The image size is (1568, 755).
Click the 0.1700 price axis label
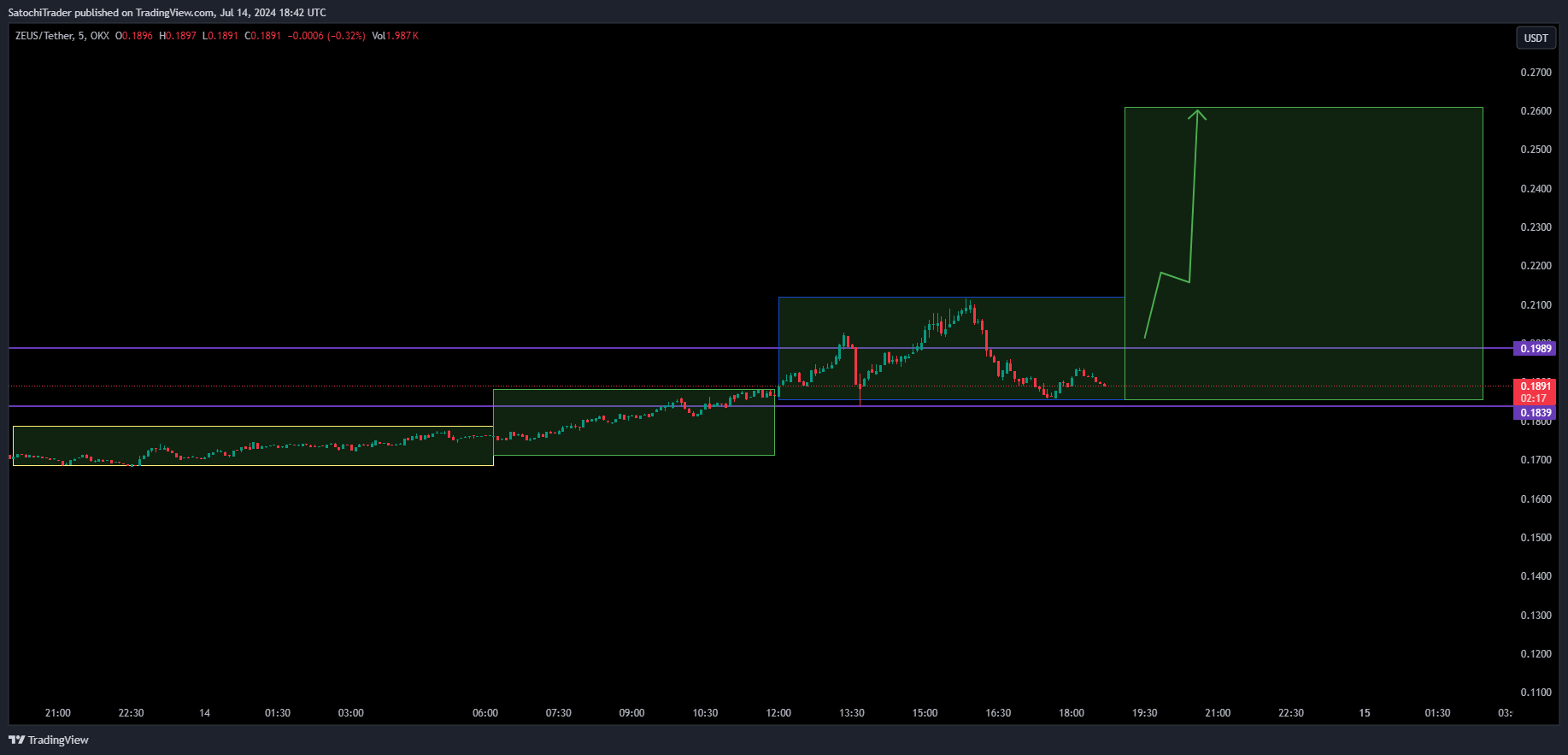point(1536,460)
